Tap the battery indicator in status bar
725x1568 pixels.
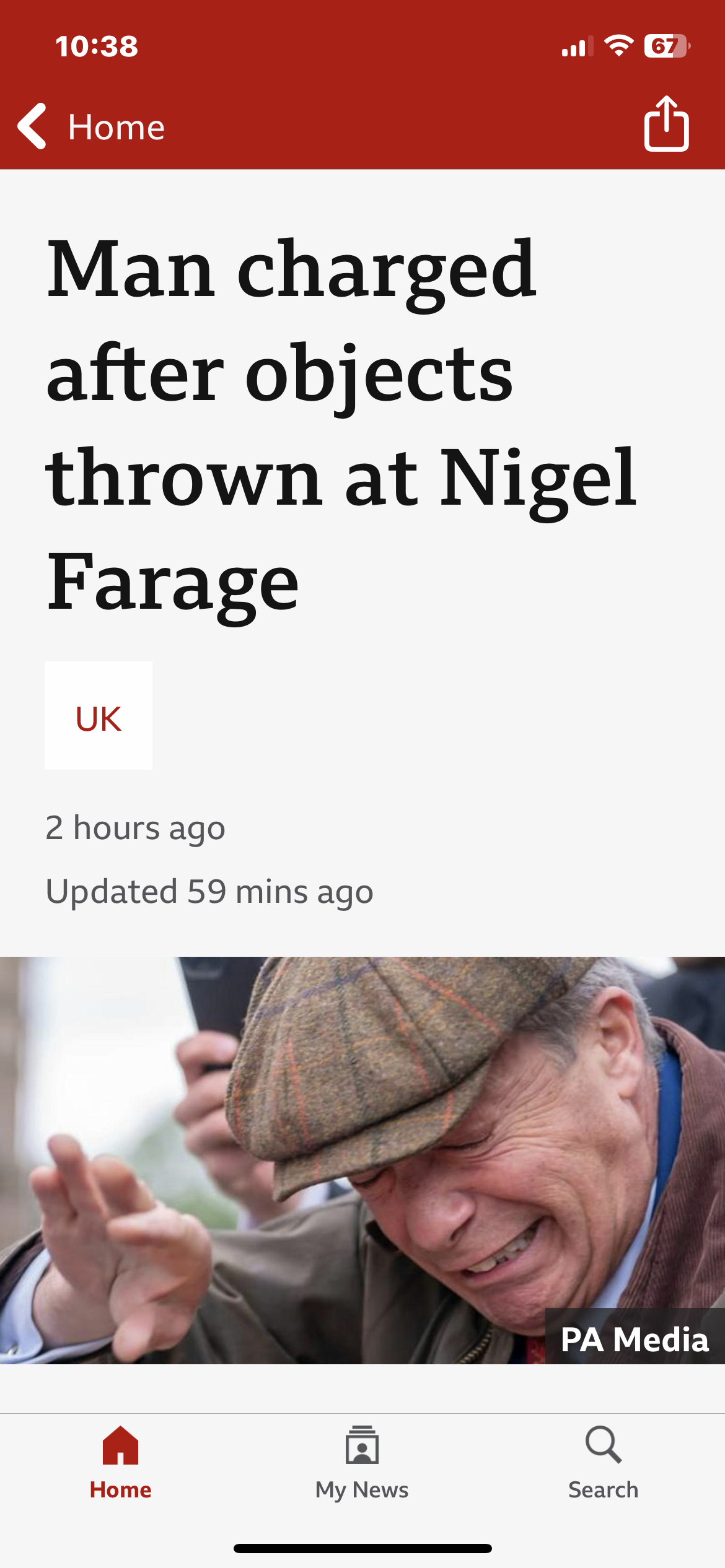[x=667, y=46]
